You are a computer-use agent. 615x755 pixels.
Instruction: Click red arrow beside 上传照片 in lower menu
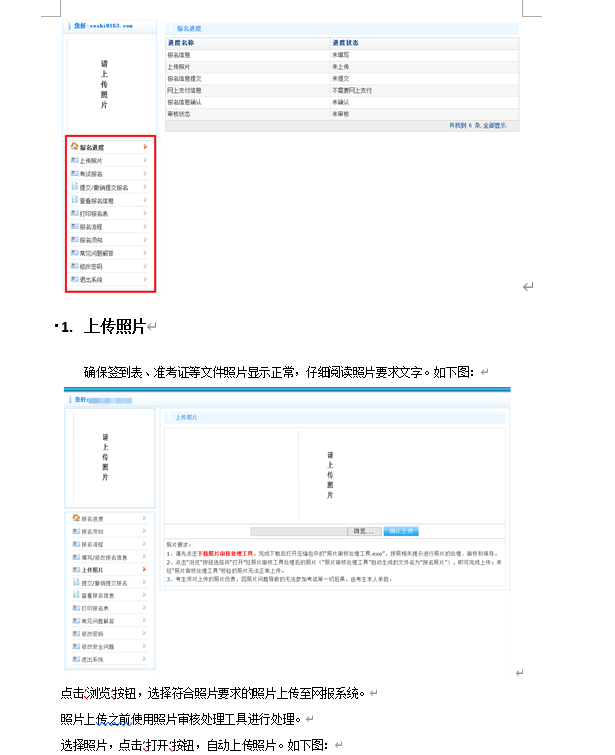[145, 570]
